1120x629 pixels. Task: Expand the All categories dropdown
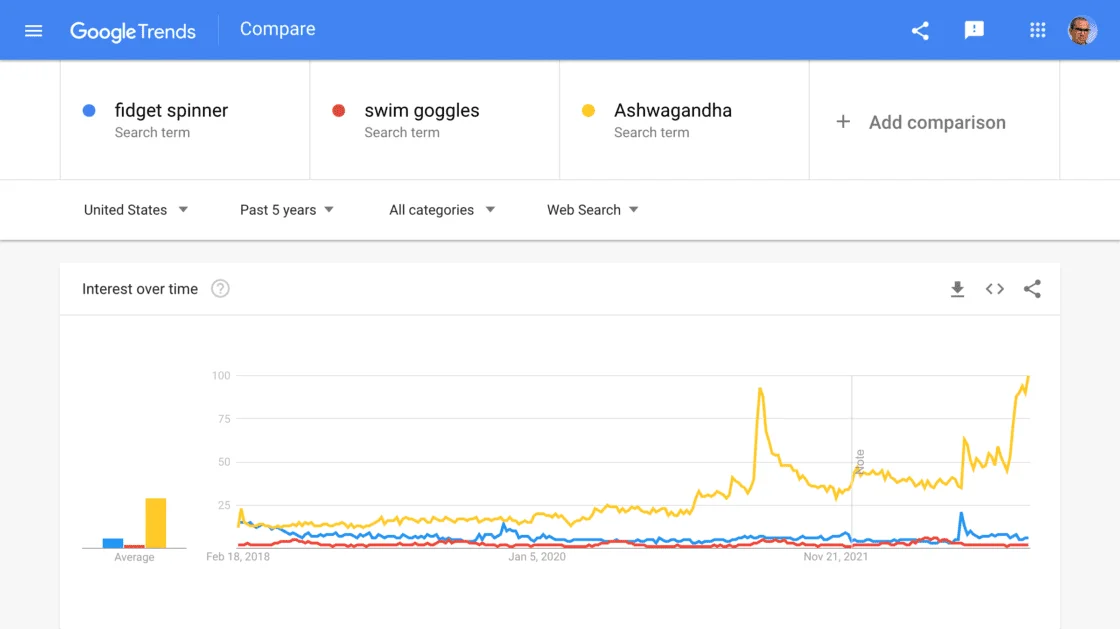(442, 210)
